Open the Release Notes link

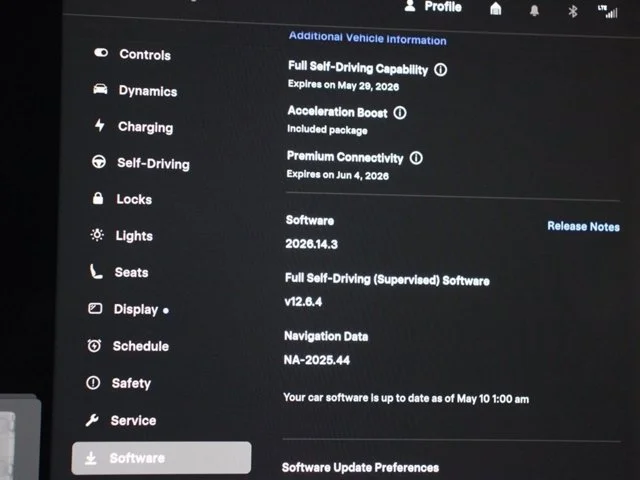coord(583,226)
